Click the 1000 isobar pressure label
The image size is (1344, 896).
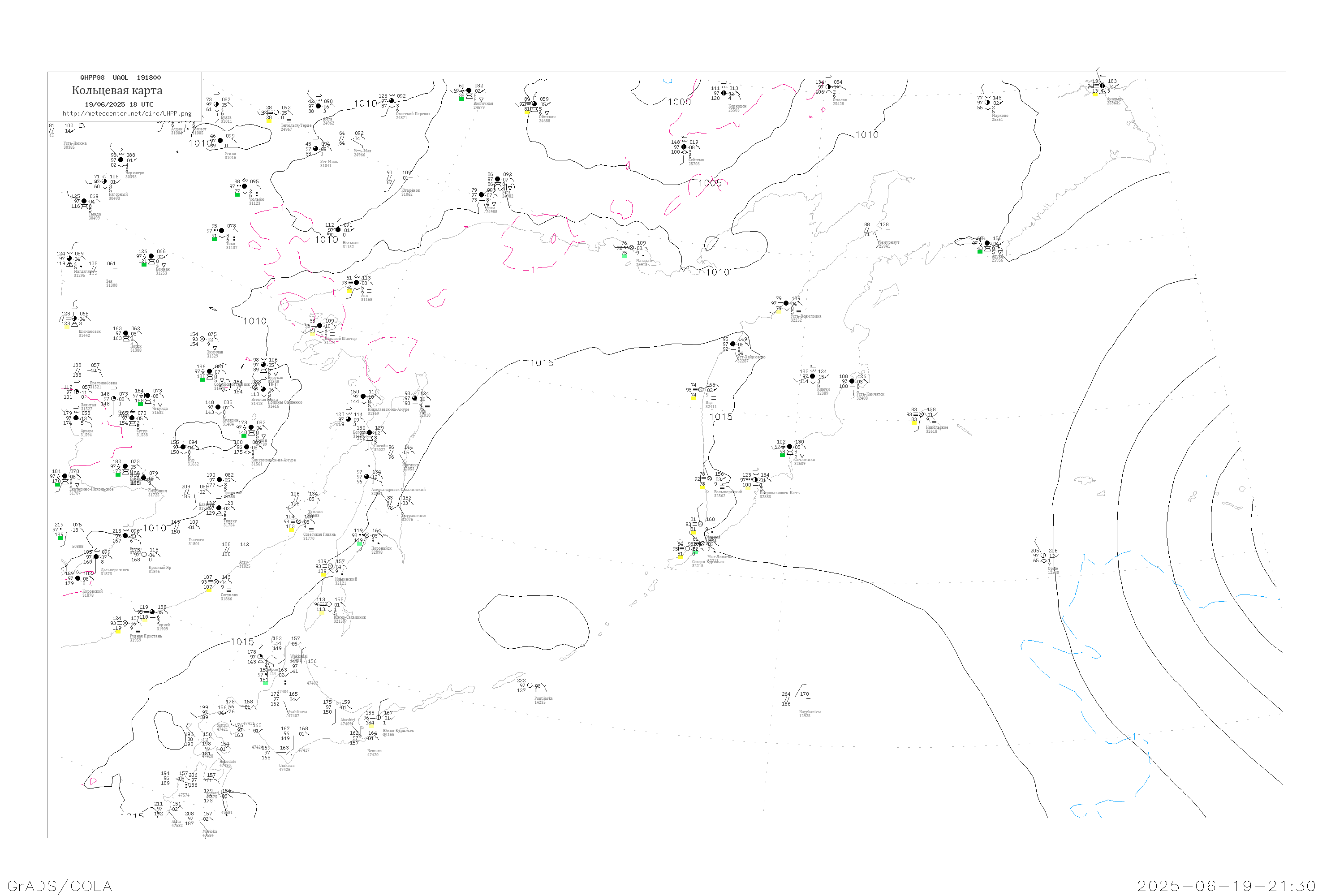coord(680,102)
